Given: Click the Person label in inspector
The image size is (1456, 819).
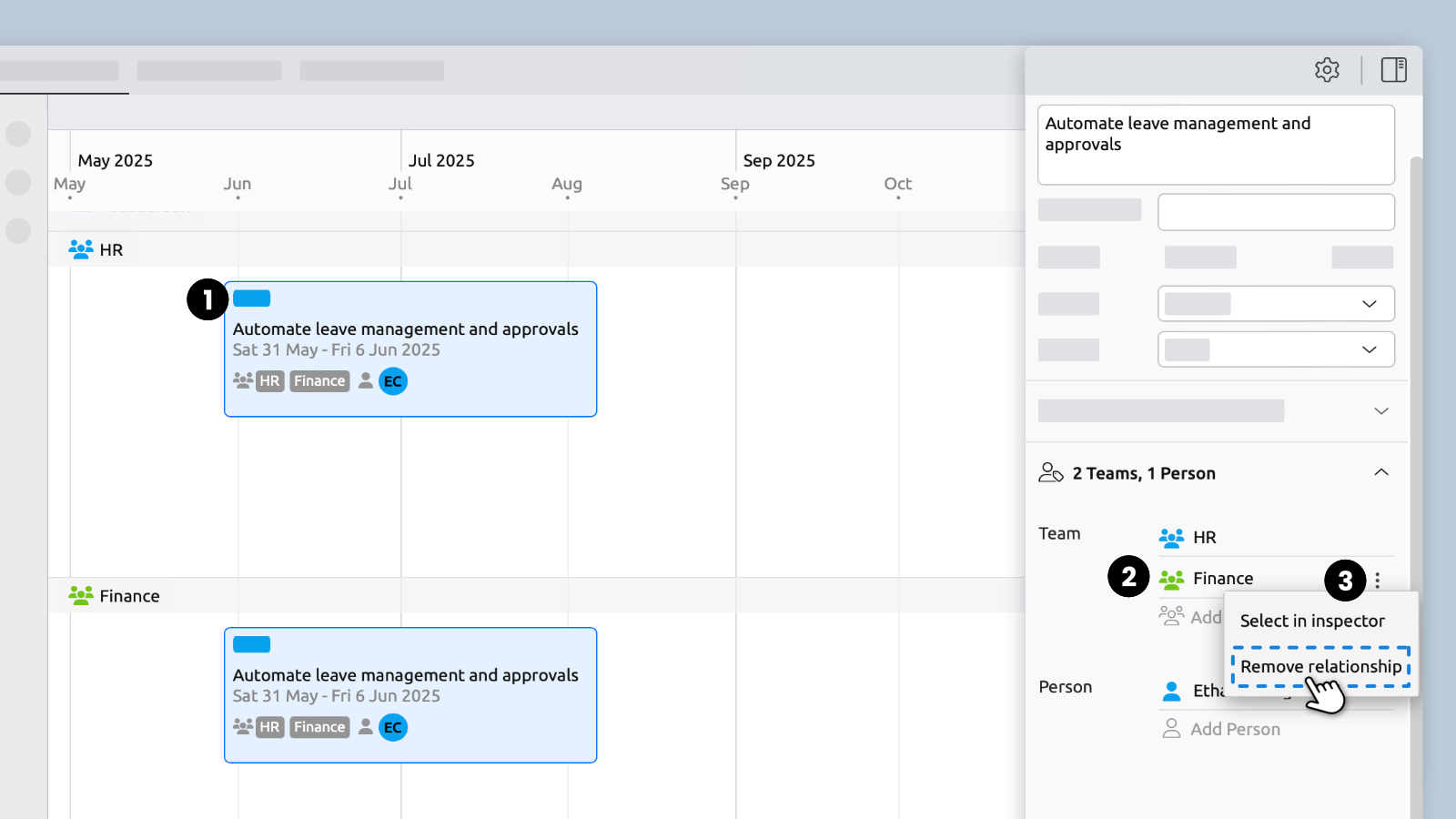Looking at the screenshot, I should [1066, 687].
